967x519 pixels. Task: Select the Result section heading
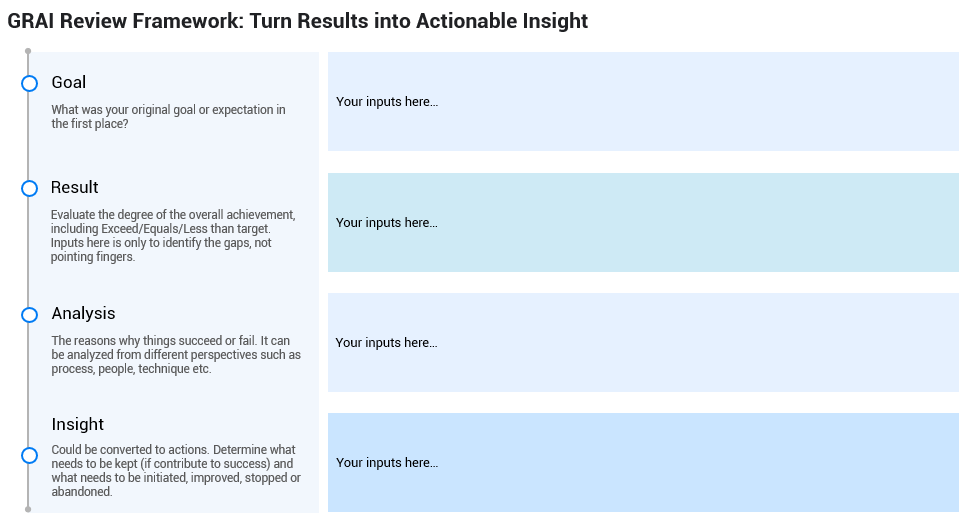75,188
